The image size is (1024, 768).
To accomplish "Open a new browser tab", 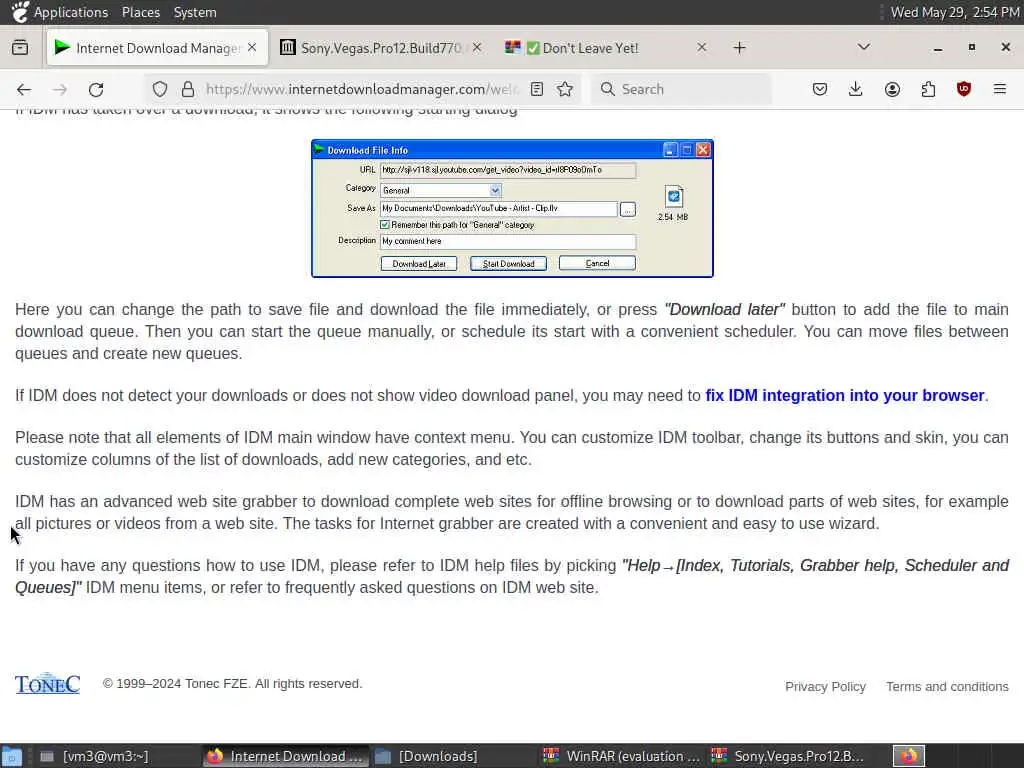I will tap(739, 48).
